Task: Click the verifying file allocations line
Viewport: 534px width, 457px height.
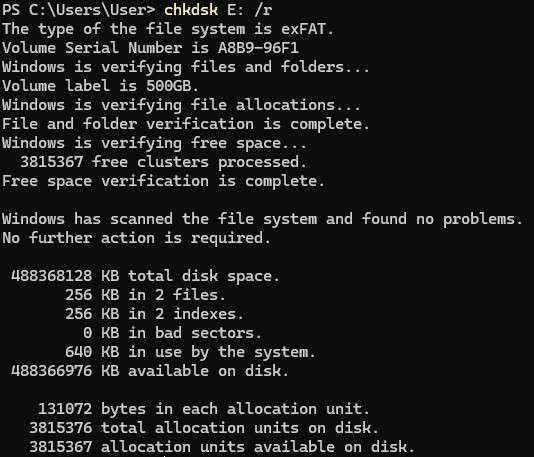Action: tap(181, 105)
